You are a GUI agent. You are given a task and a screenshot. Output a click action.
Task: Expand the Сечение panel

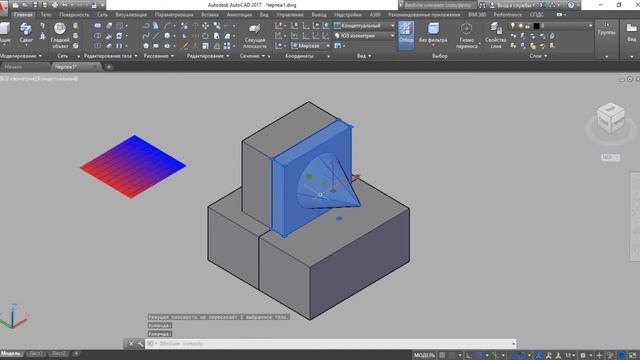(252, 56)
